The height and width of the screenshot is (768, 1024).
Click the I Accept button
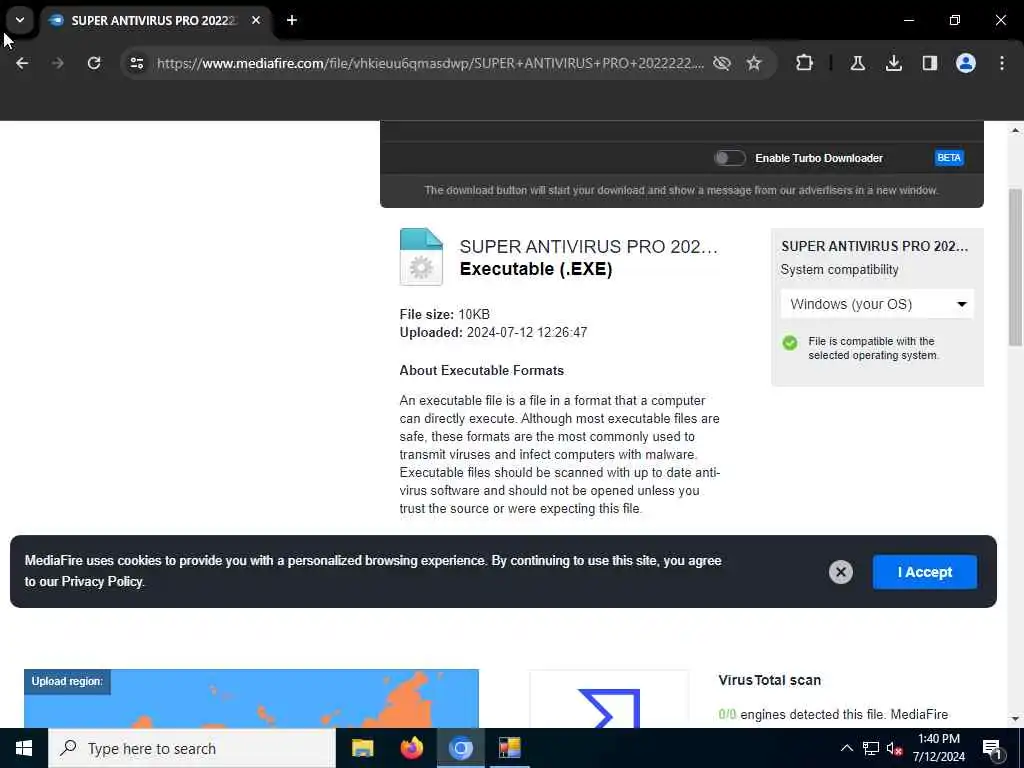[x=925, y=572]
